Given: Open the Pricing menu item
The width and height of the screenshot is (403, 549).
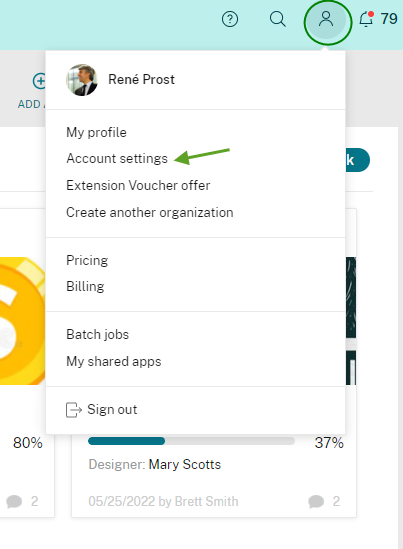Looking at the screenshot, I should (x=87, y=260).
